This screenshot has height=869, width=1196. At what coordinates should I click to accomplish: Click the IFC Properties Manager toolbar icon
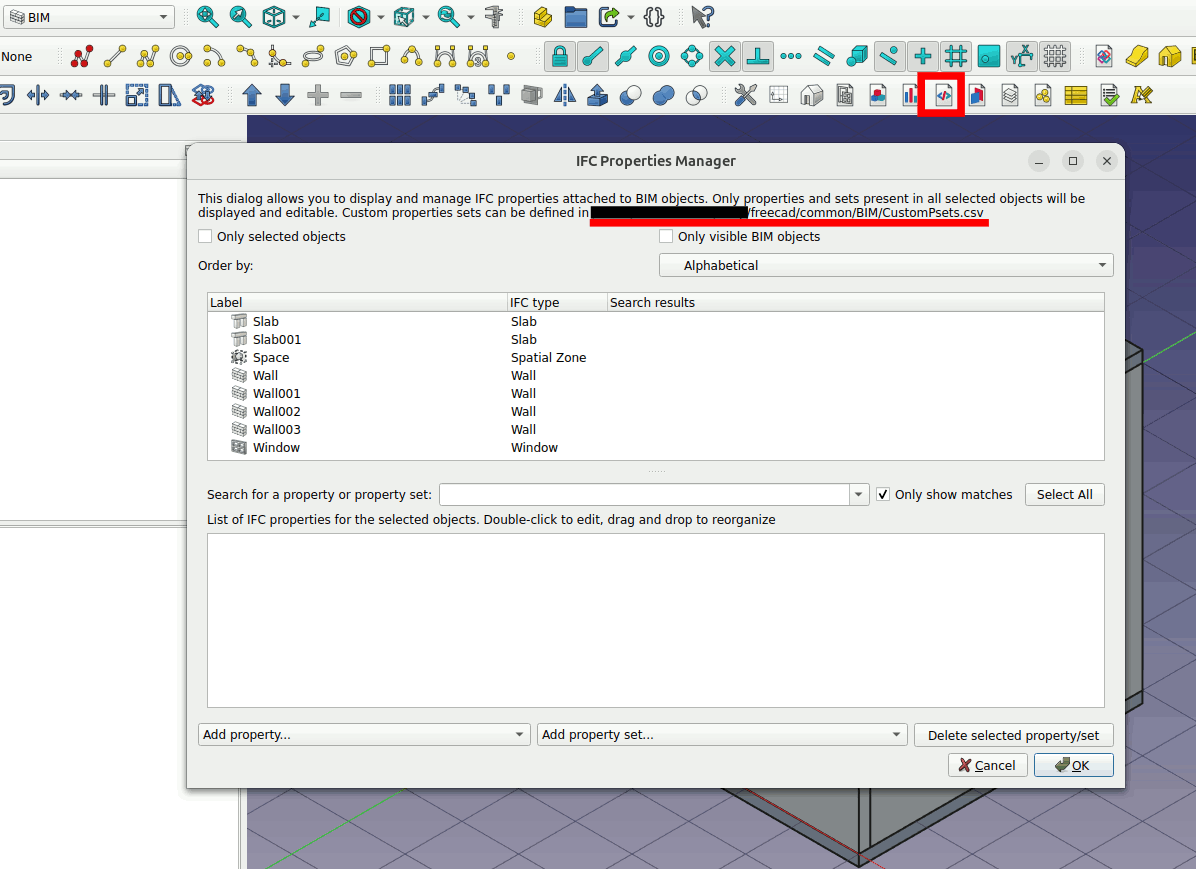(942, 95)
